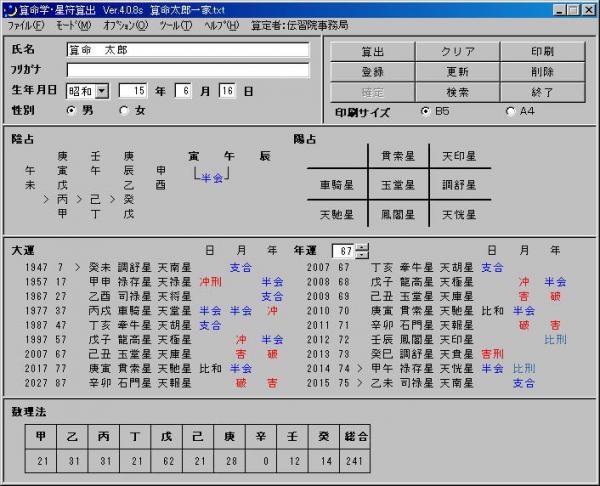Click 貫索星 cell in 陽占 grid
Viewport: 600px width, 486px height.
[398, 156]
